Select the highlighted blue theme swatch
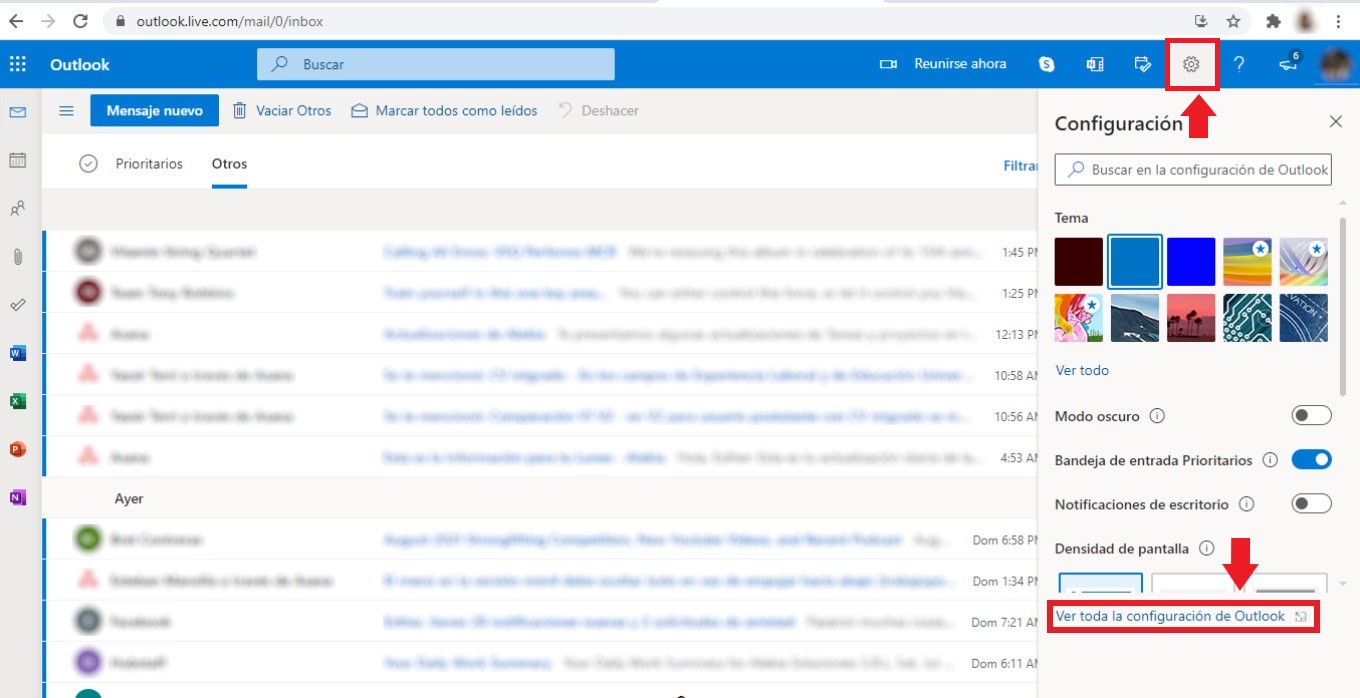This screenshot has height=698, width=1360. (1135, 262)
